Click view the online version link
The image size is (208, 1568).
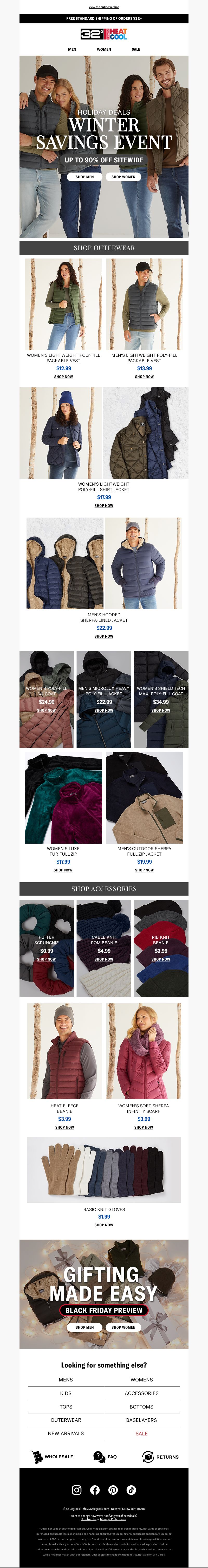(104, 7)
